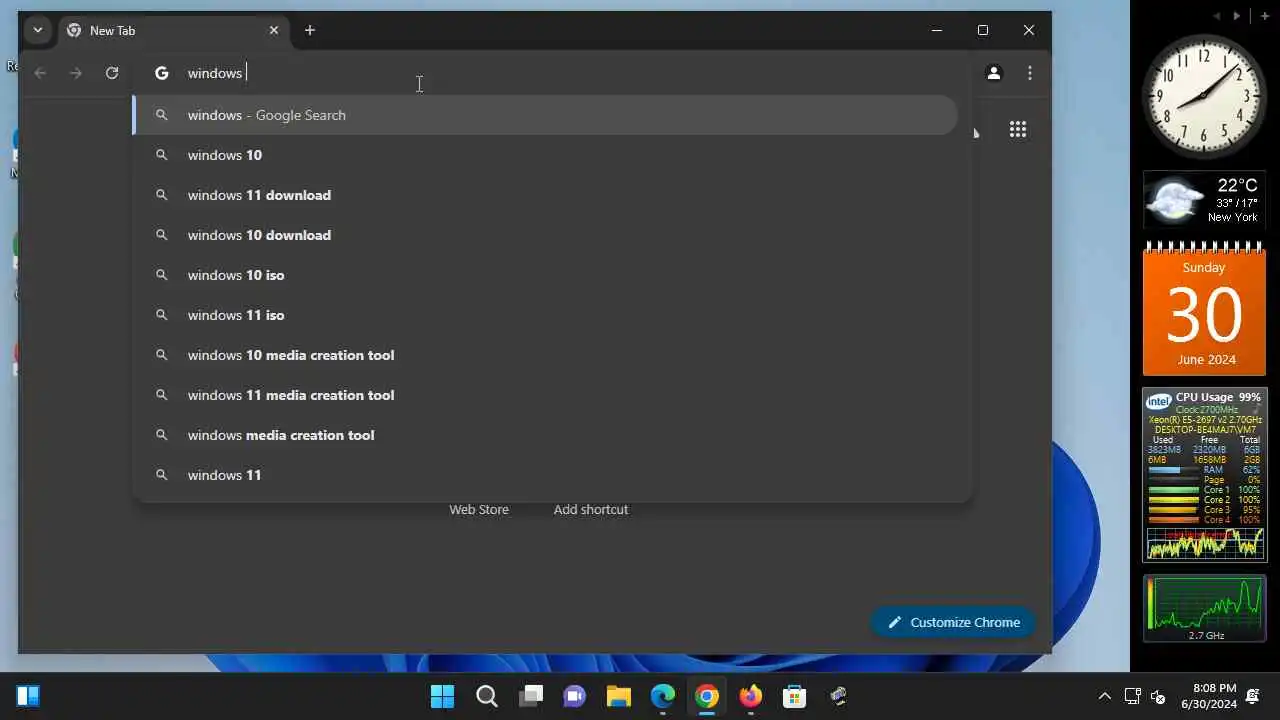Click the Add shortcut tile
Image resolution: width=1280 pixels, height=720 pixels.
(591, 509)
